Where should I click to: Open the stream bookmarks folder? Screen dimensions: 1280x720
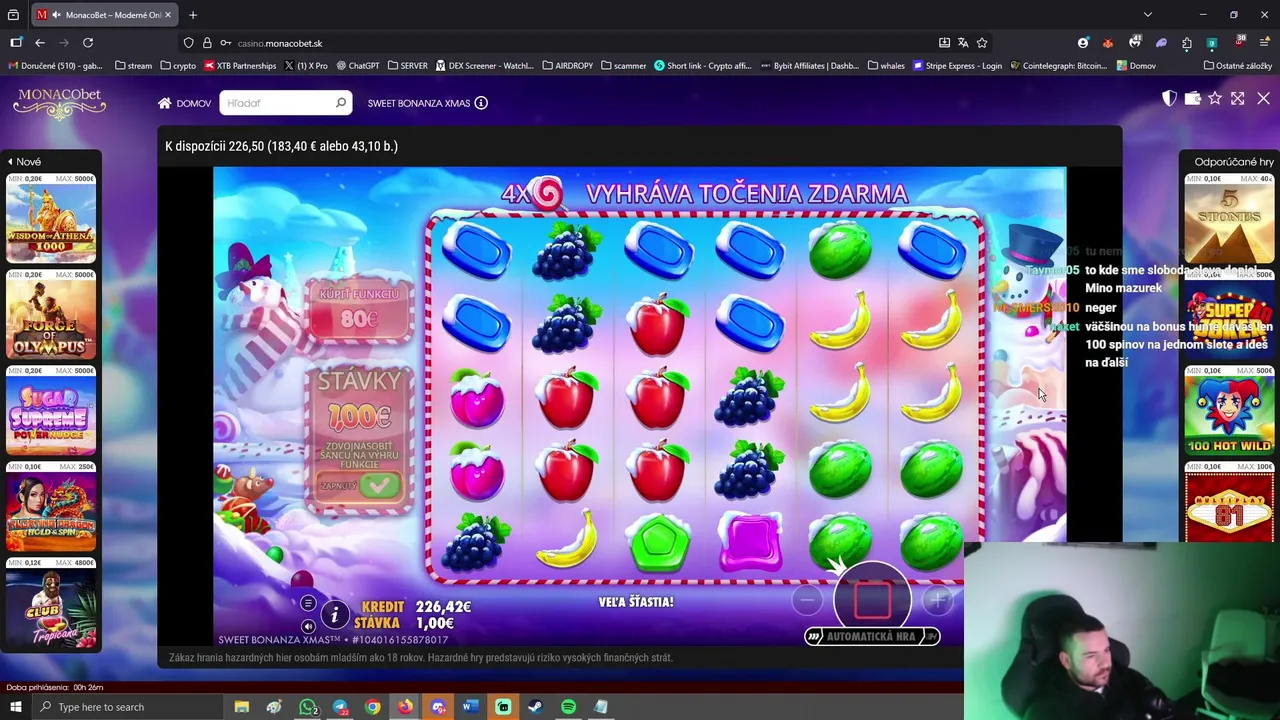[x=133, y=66]
